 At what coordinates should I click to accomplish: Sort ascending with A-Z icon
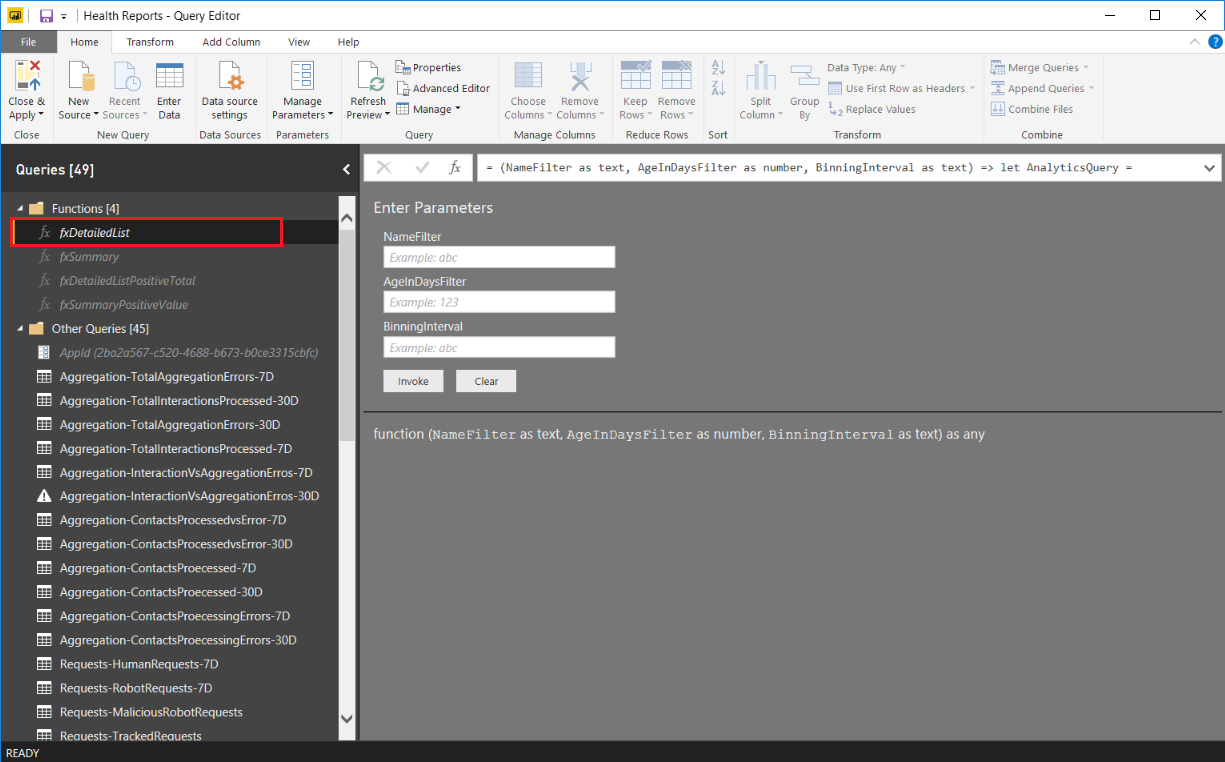coord(718,67)
